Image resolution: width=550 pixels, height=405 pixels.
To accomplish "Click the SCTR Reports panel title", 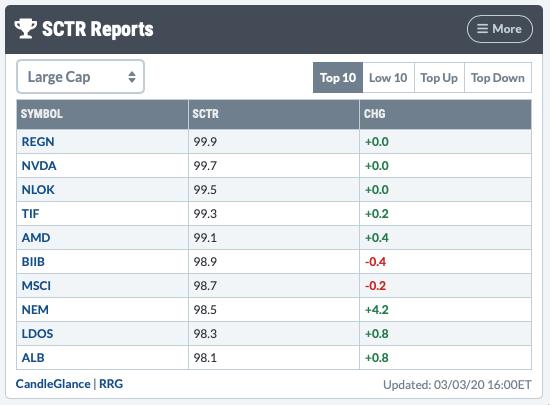I will pos(98,29).
